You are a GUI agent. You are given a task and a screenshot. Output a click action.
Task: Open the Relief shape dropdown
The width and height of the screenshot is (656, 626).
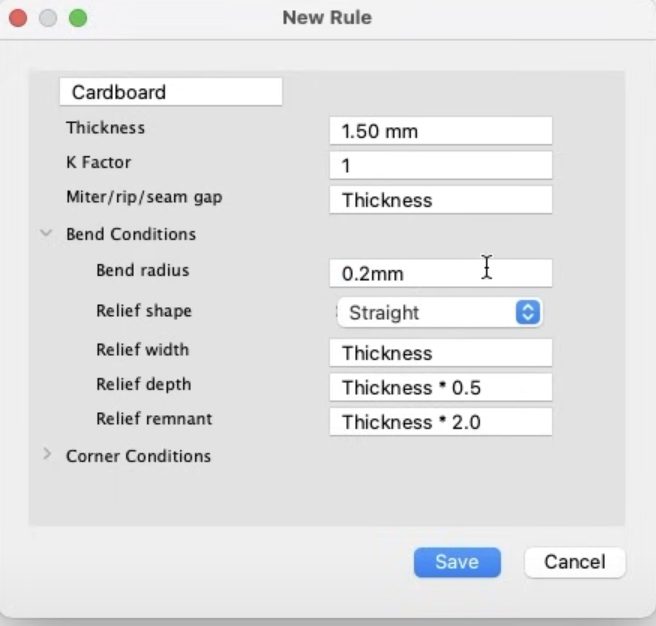coord(439,312)
